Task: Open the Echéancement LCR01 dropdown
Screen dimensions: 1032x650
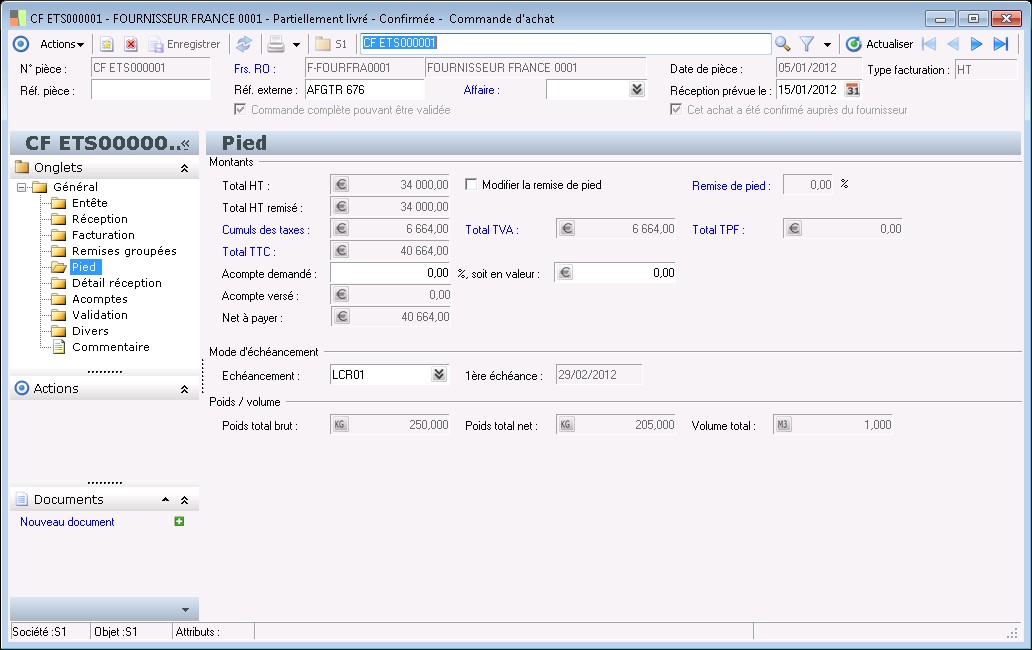Action: click(x=439, y=374)
